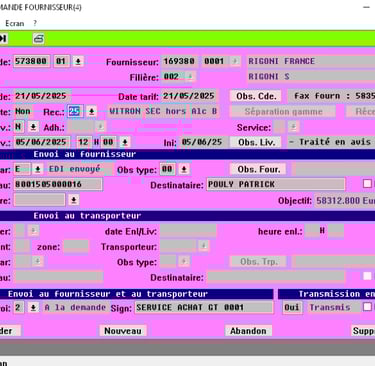
Task: Click the delivery hour field 12
Action: click(84, 142)
